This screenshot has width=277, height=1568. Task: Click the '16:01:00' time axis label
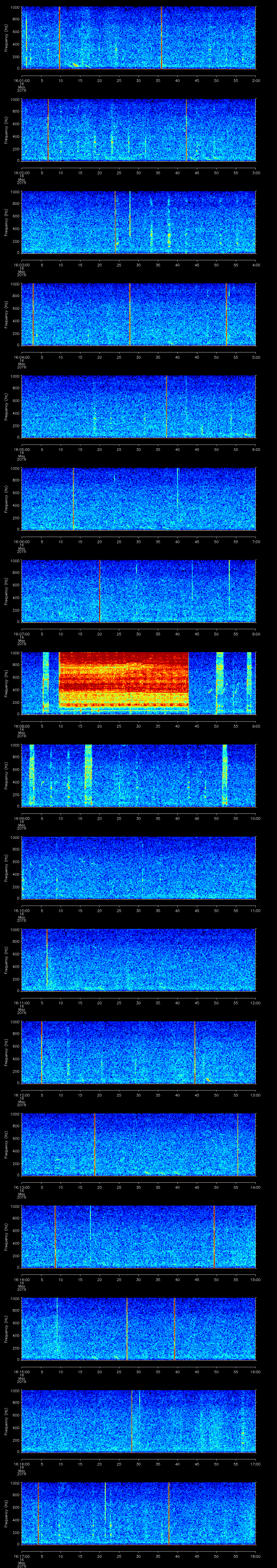click(21, 80)
